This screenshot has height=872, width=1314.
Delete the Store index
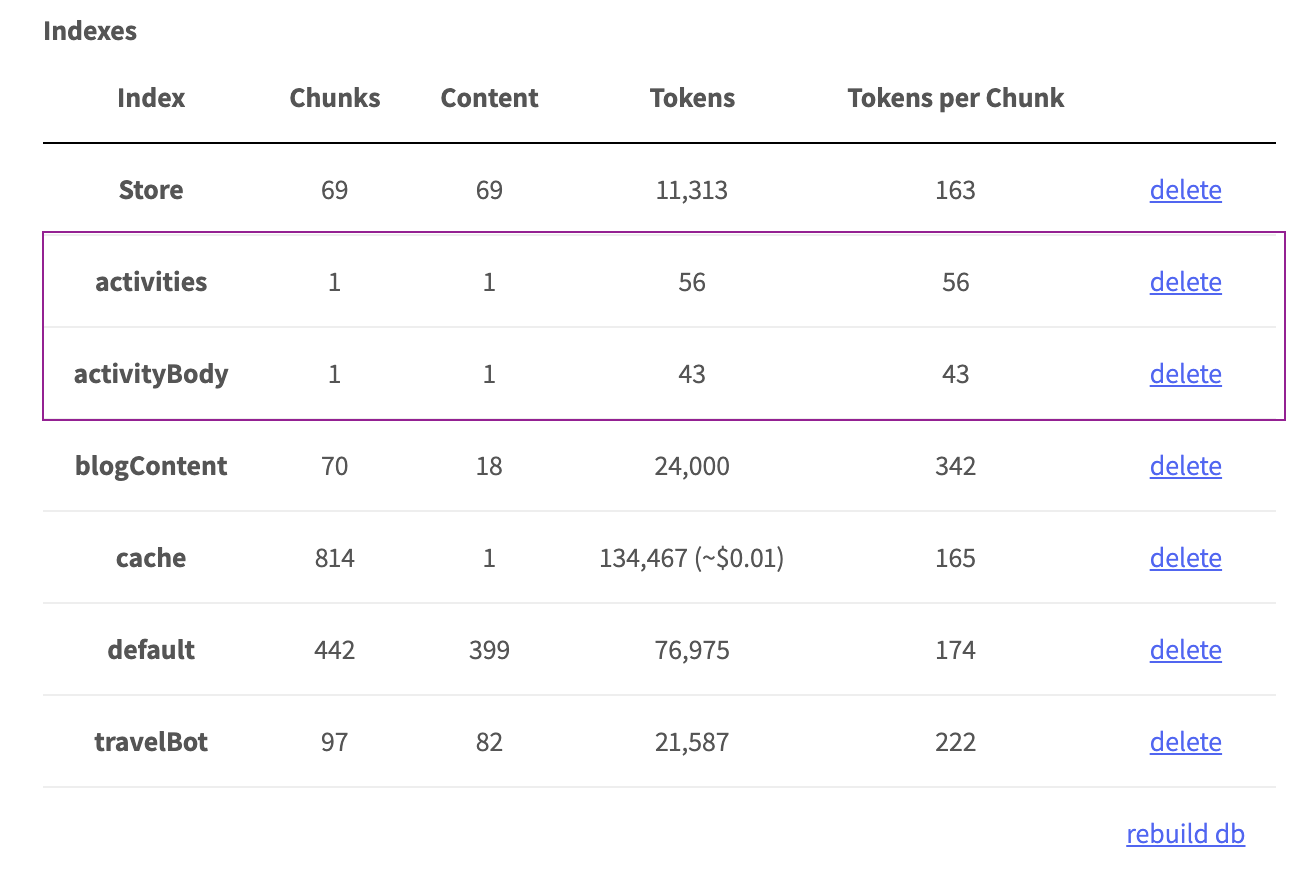pyautogui.click(x=1185, y=190)
